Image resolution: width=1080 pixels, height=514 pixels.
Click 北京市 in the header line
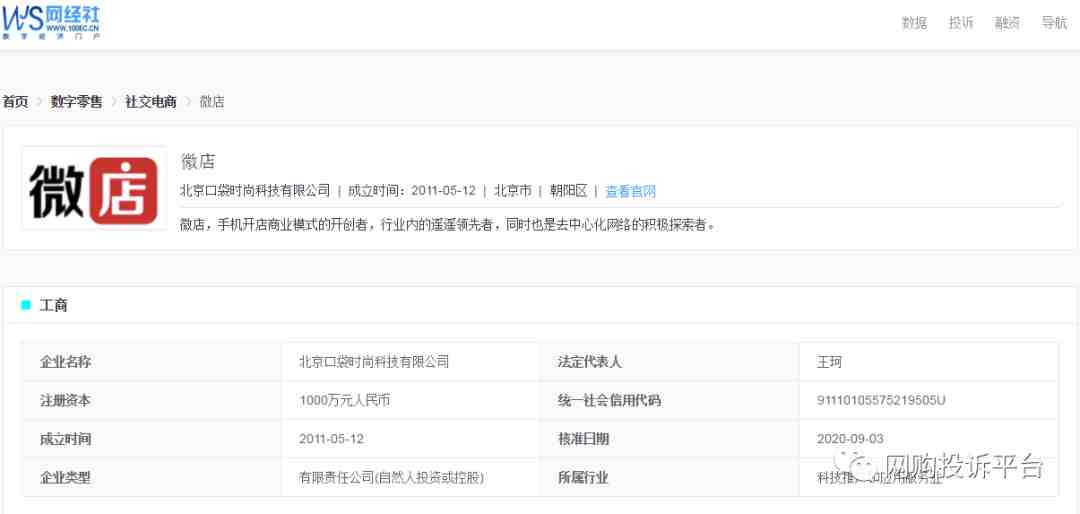click(x=512, y=191)
